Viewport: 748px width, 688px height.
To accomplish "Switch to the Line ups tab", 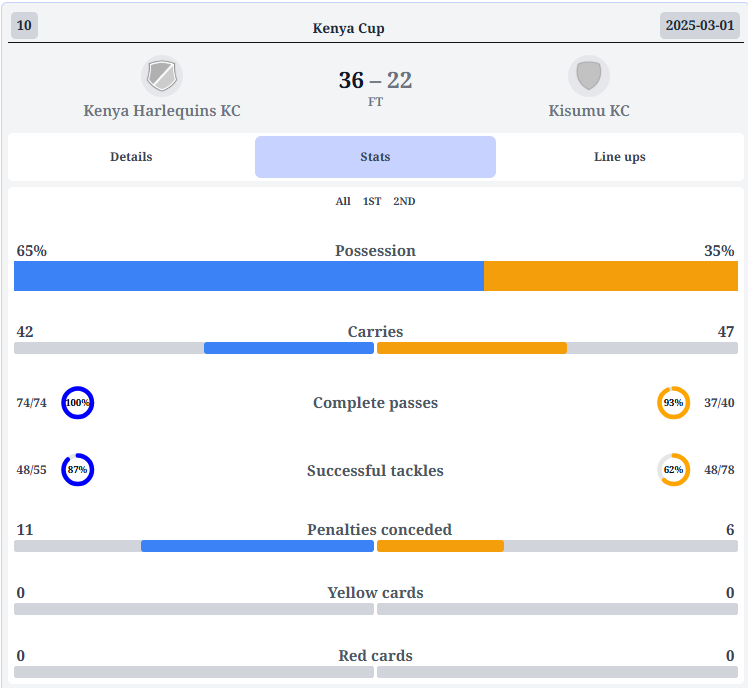I will pos(620,157).
